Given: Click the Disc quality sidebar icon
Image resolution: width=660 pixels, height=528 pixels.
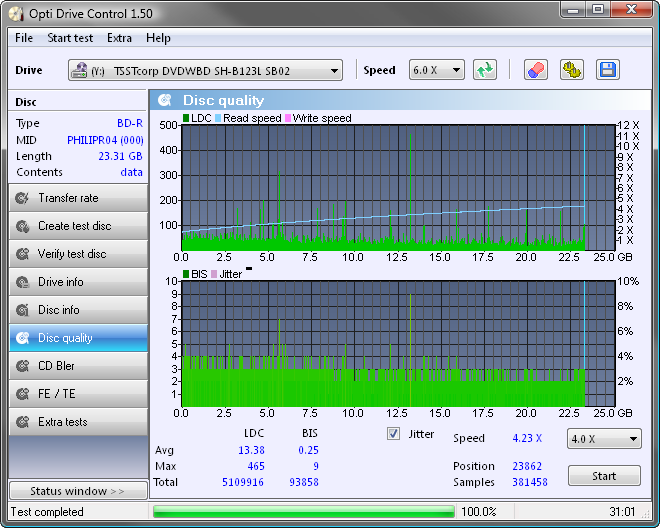Looking at the screenshot, I should click(22, 338).
